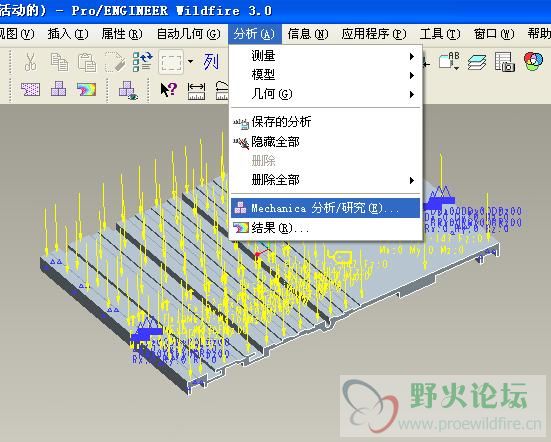The image size is (551, 442).
Task: Open the View Manager icon with camera
Action: click(505, 62)
